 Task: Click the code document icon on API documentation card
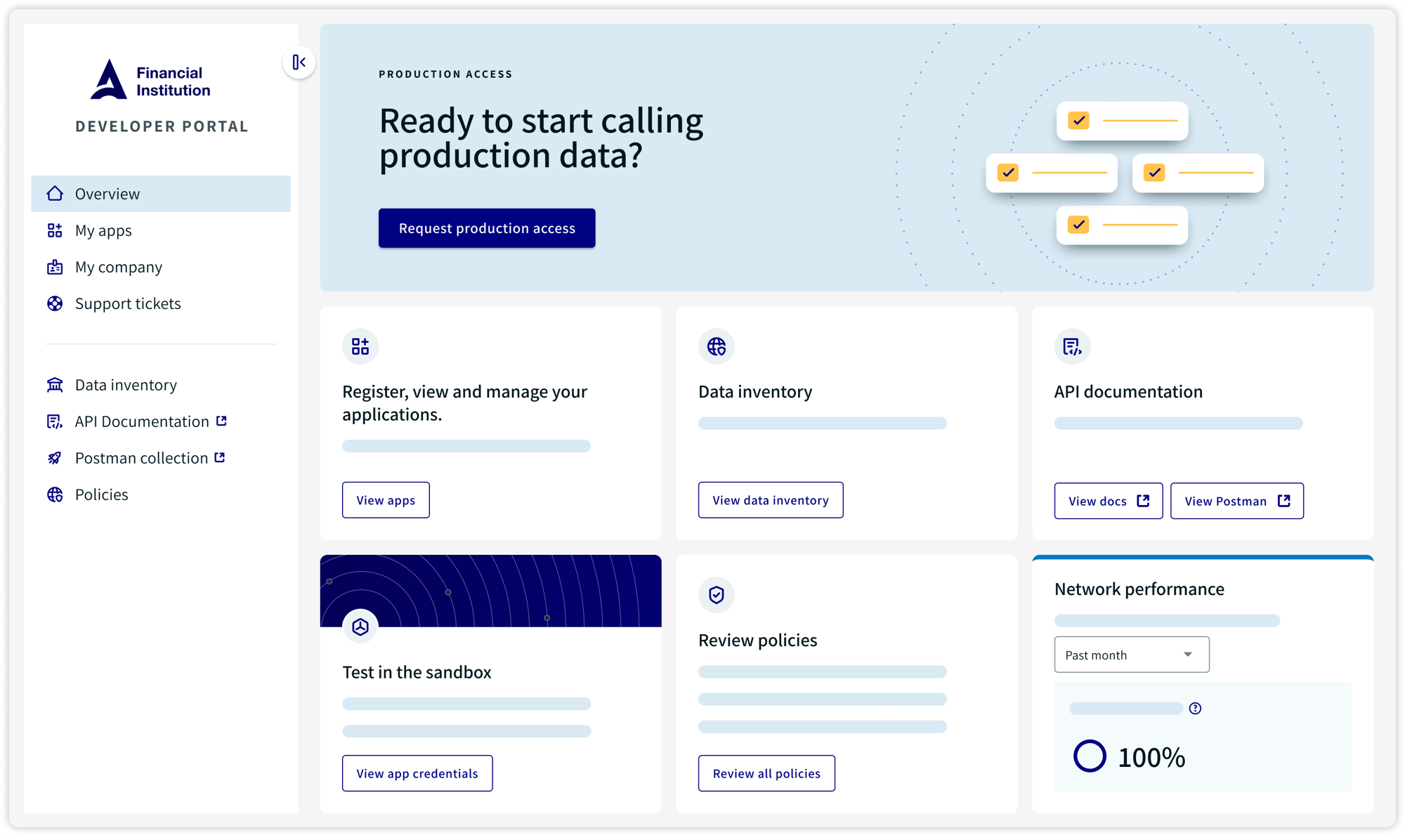click(1072, 346)
